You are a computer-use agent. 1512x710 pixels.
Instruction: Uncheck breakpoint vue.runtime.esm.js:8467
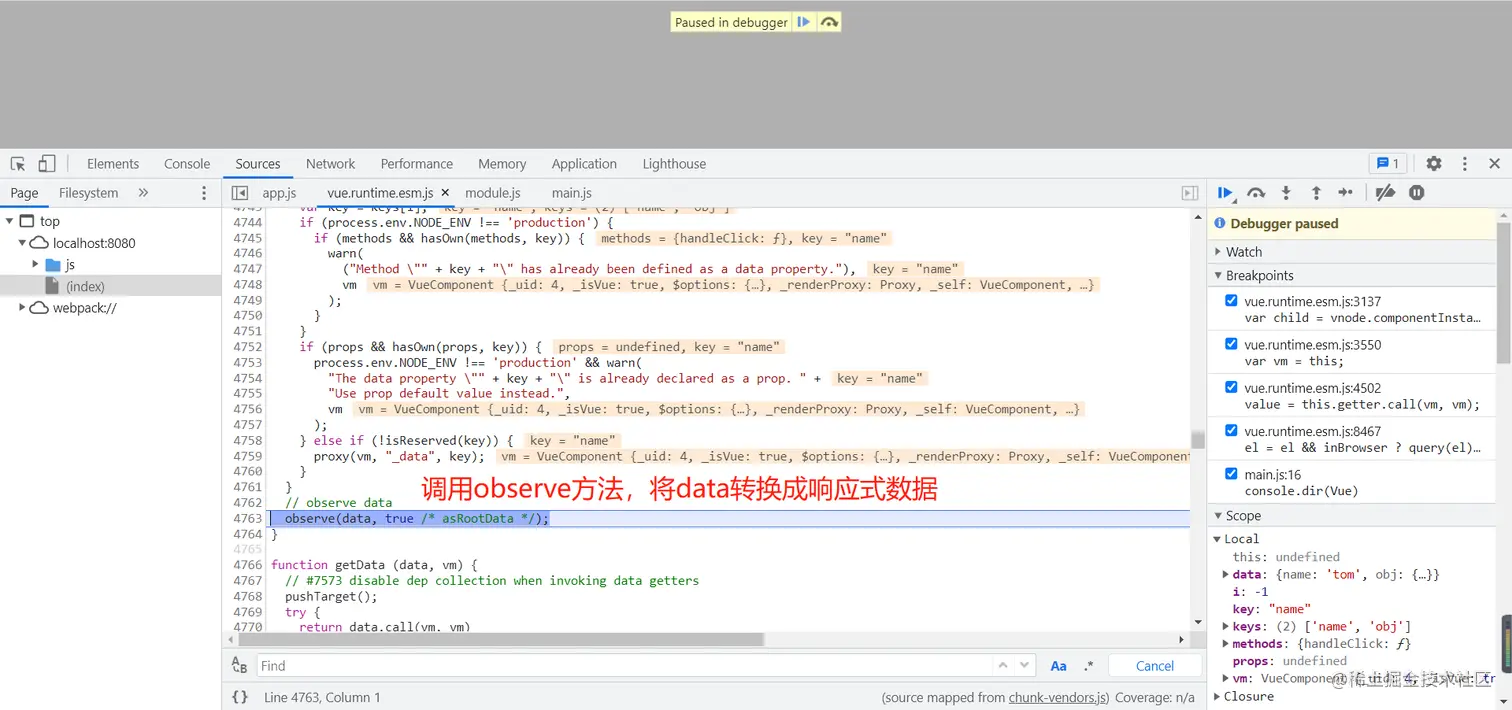(1231, 430)
